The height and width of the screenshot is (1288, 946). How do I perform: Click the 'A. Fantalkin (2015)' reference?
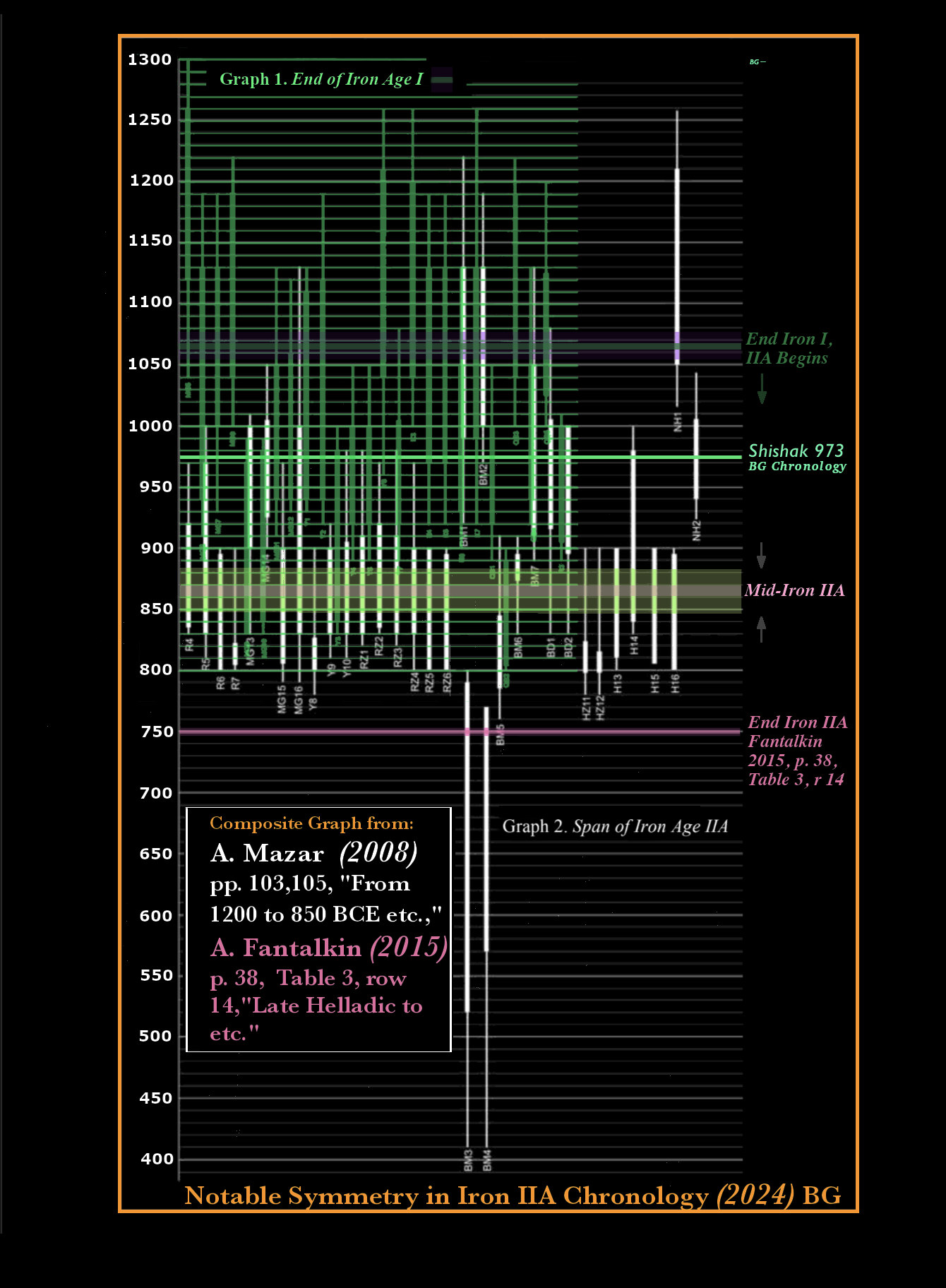pos(328,947)
